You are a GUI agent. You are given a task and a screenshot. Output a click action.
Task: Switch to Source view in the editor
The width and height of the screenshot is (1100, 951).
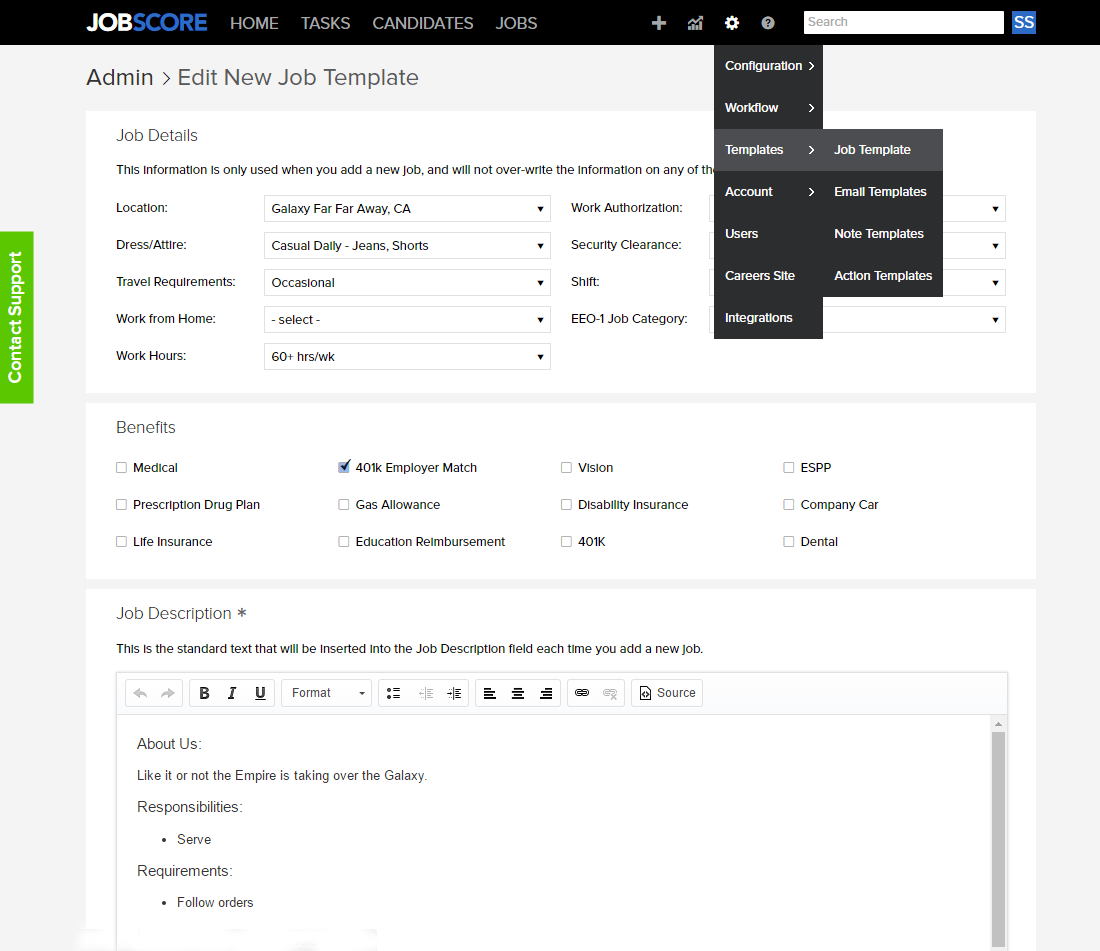click(666, 692)
